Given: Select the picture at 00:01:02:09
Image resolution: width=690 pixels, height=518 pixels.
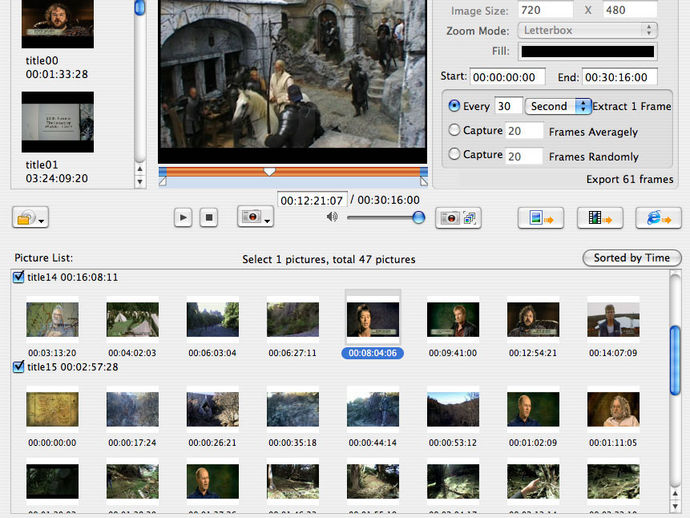Looking at the screenshot, I should (x=533, y=409).
